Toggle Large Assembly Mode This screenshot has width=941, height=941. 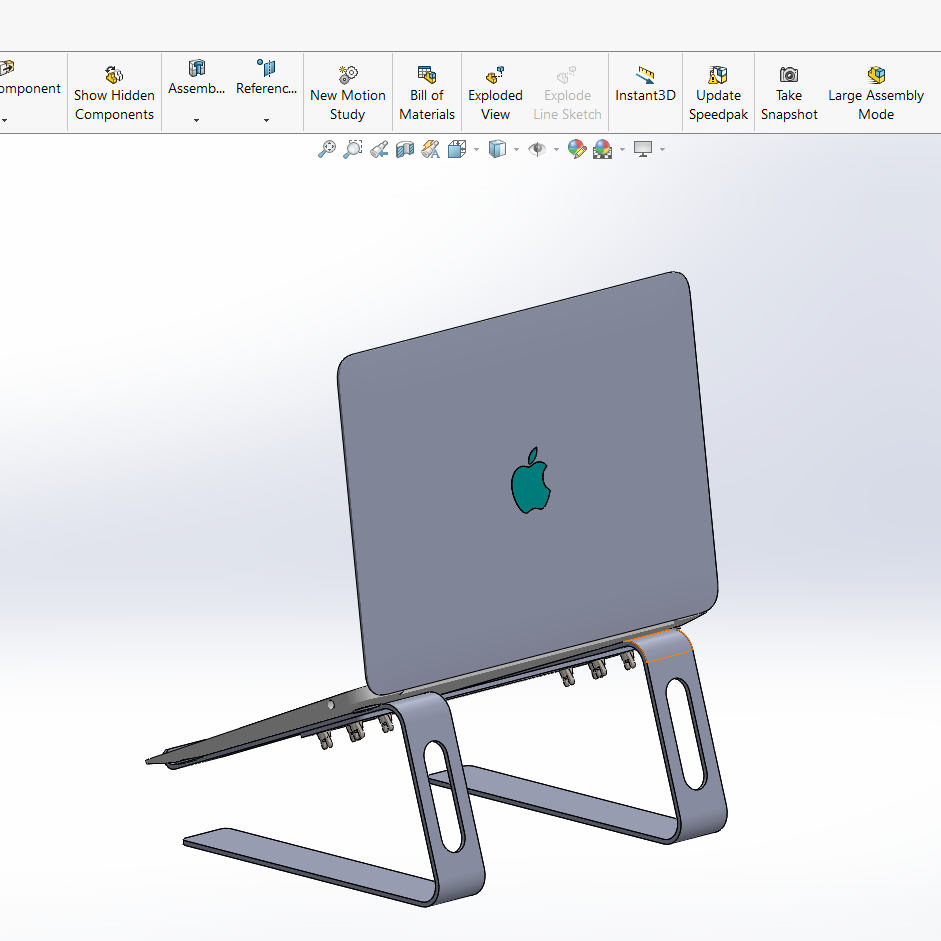click(876, 93)
